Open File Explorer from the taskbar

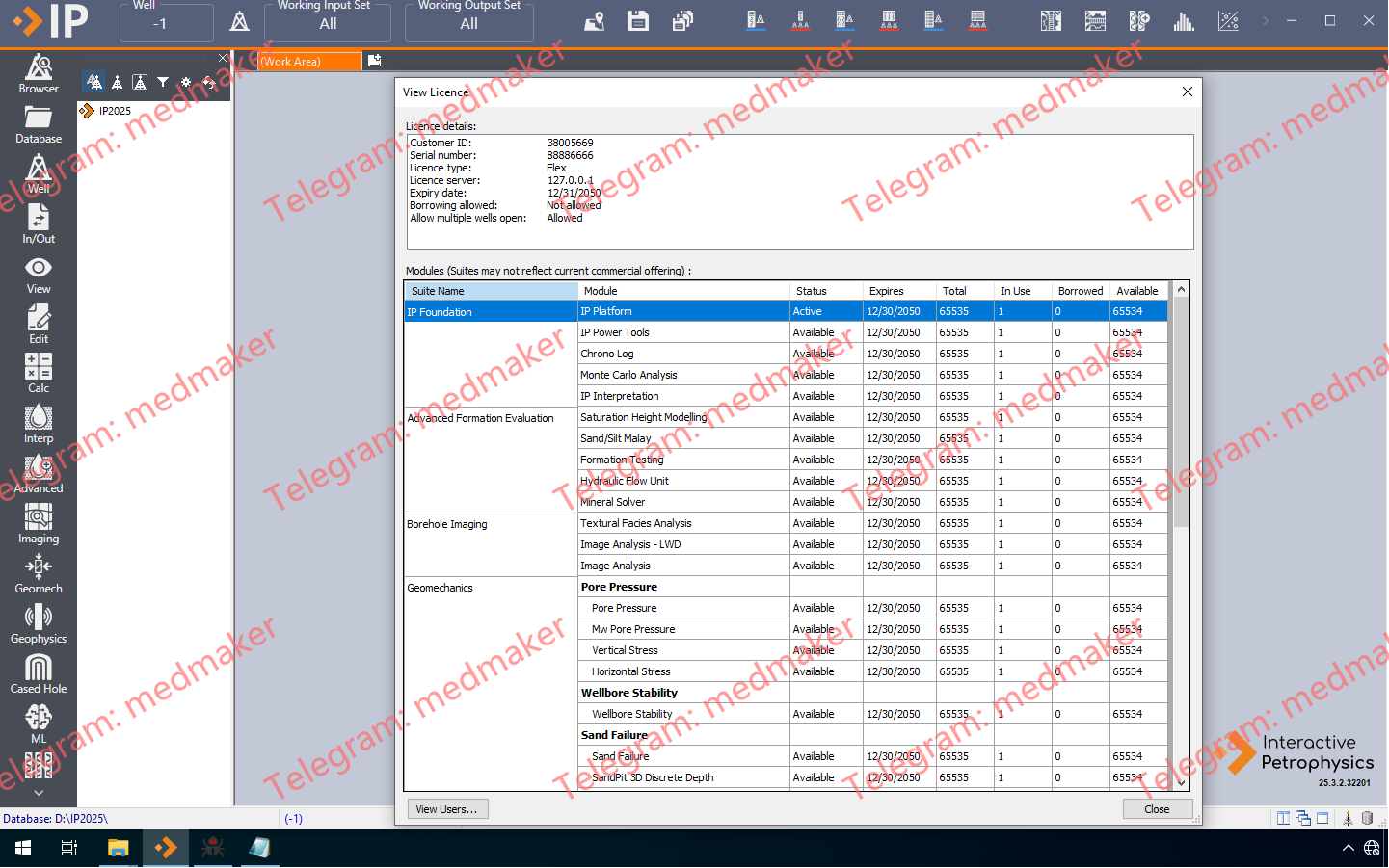(118, 848)
